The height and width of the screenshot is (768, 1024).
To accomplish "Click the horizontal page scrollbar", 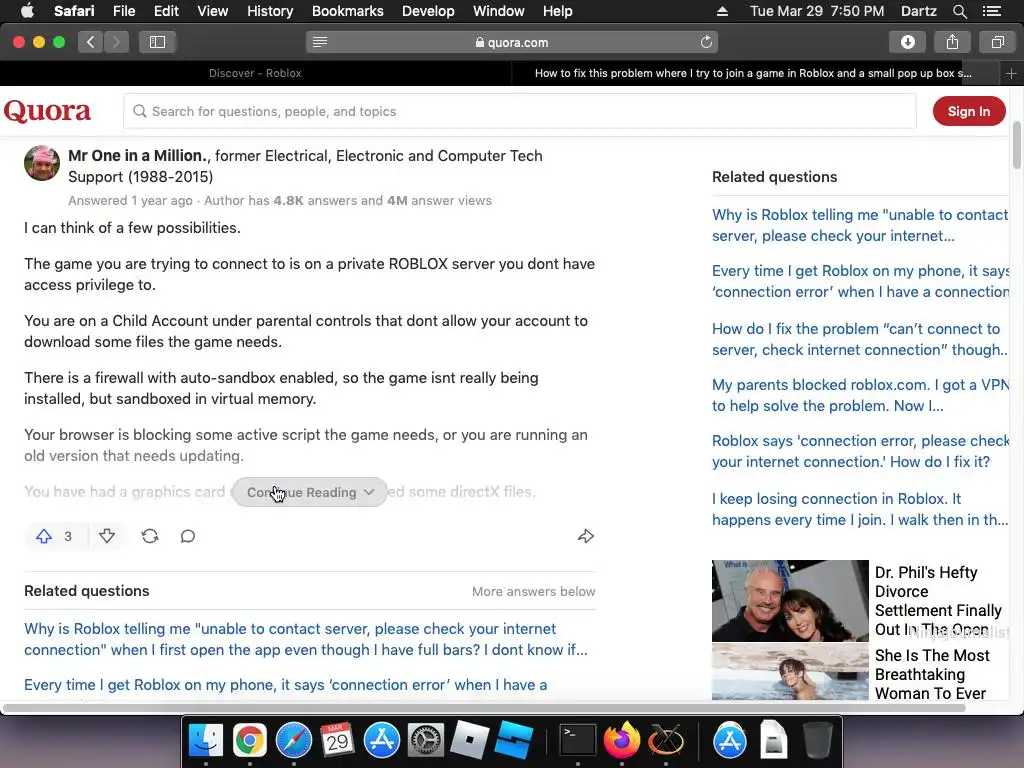I will click(x=484, y=708).
